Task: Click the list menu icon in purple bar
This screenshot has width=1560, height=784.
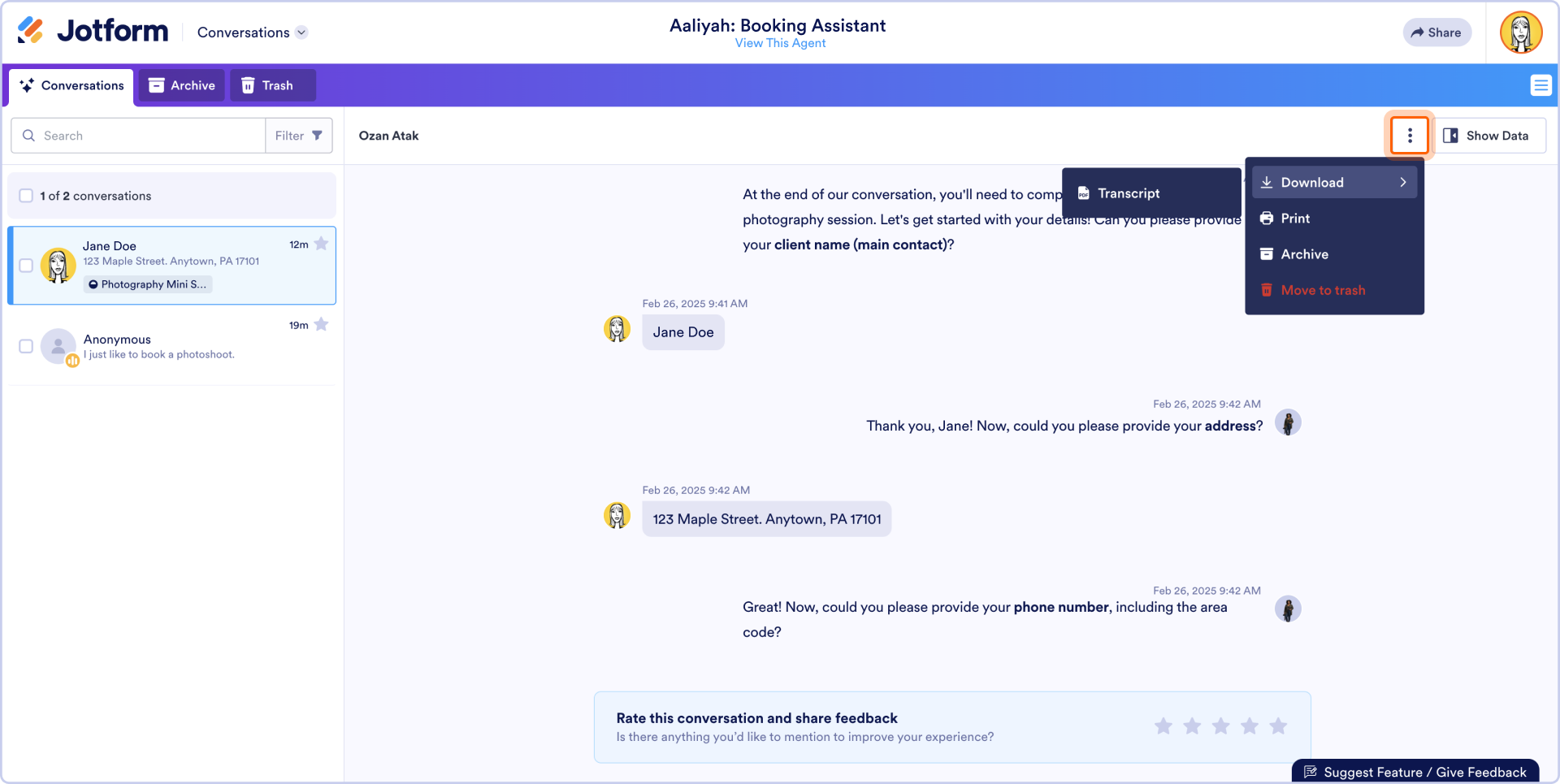Action: click(x=1540, y=85)
